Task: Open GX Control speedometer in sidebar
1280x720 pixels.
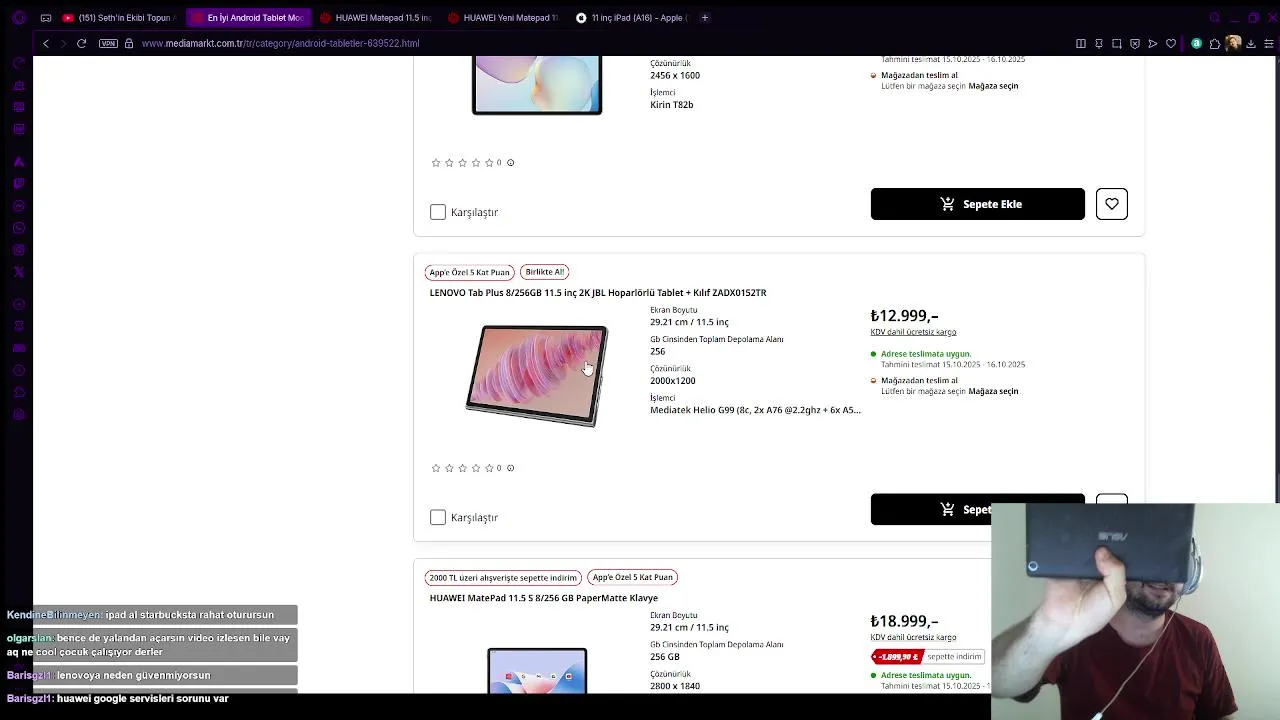Action: click(18, 63)
